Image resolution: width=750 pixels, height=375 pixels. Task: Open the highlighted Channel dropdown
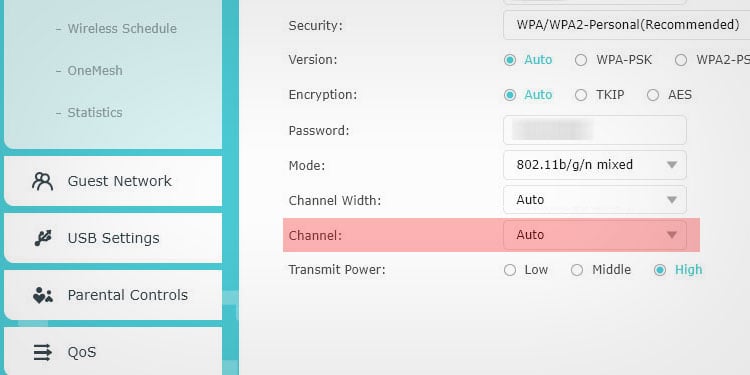pyautogui.click(x=595, y=235)
